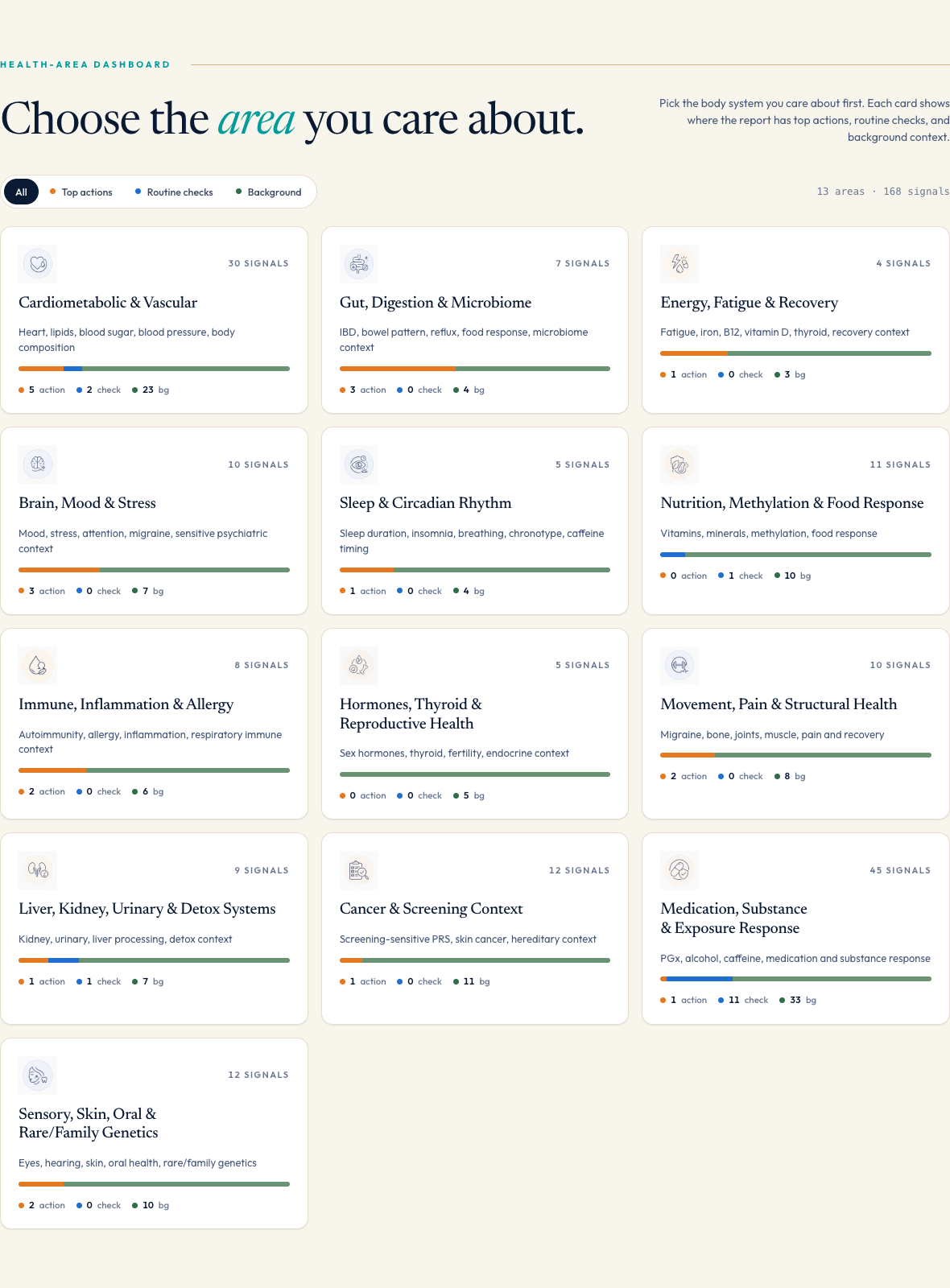Viewport: 950px width, 1288px height.
Task: Click the 45 signals count label
Action: 900,870
